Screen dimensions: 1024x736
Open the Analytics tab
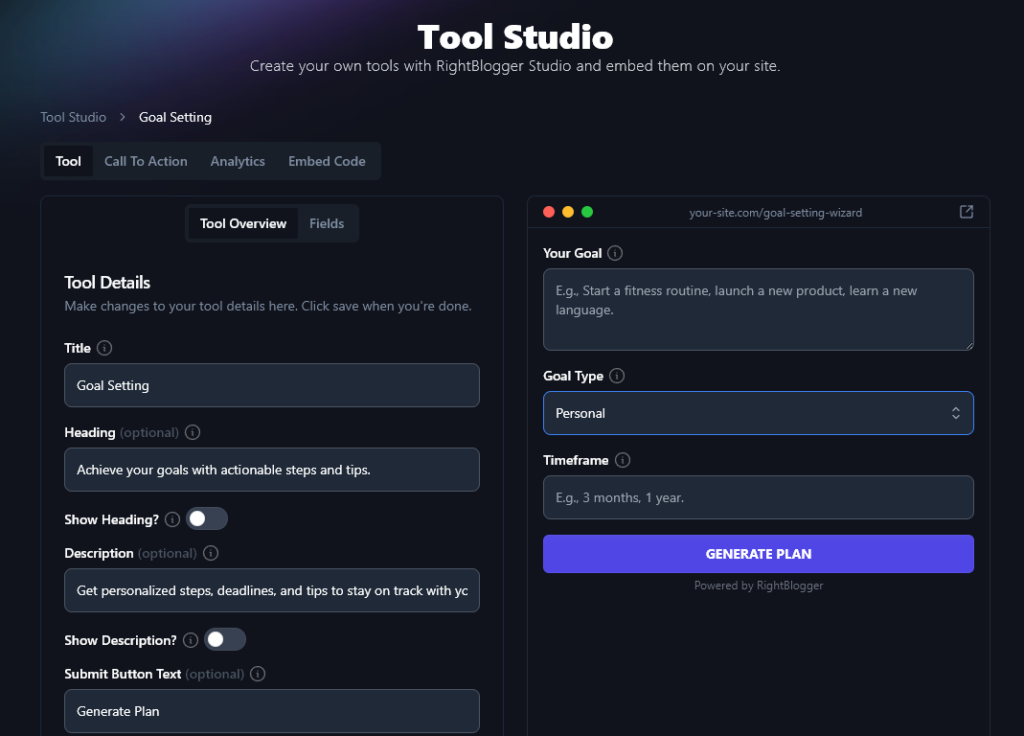tap(237, 160)
